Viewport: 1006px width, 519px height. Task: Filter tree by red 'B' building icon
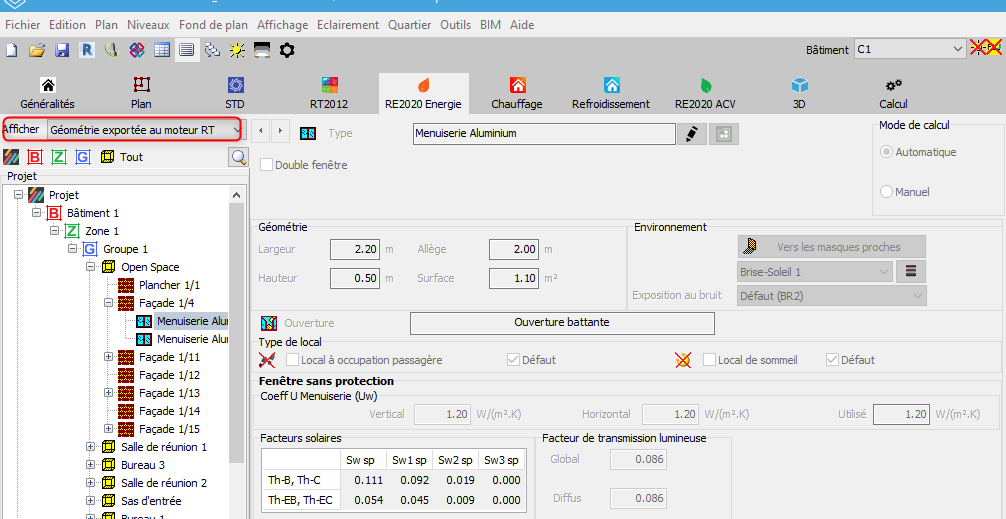(x=35, y=157)
